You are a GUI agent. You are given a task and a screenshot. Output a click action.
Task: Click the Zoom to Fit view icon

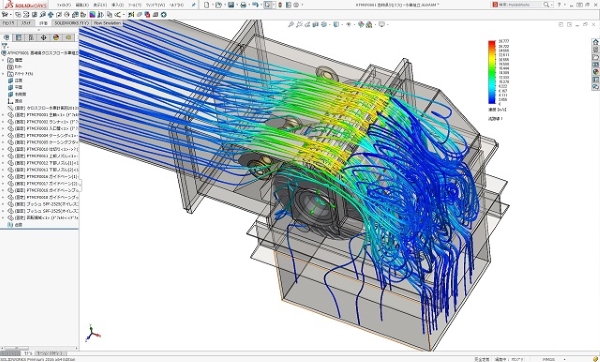(x=291, y=24)
